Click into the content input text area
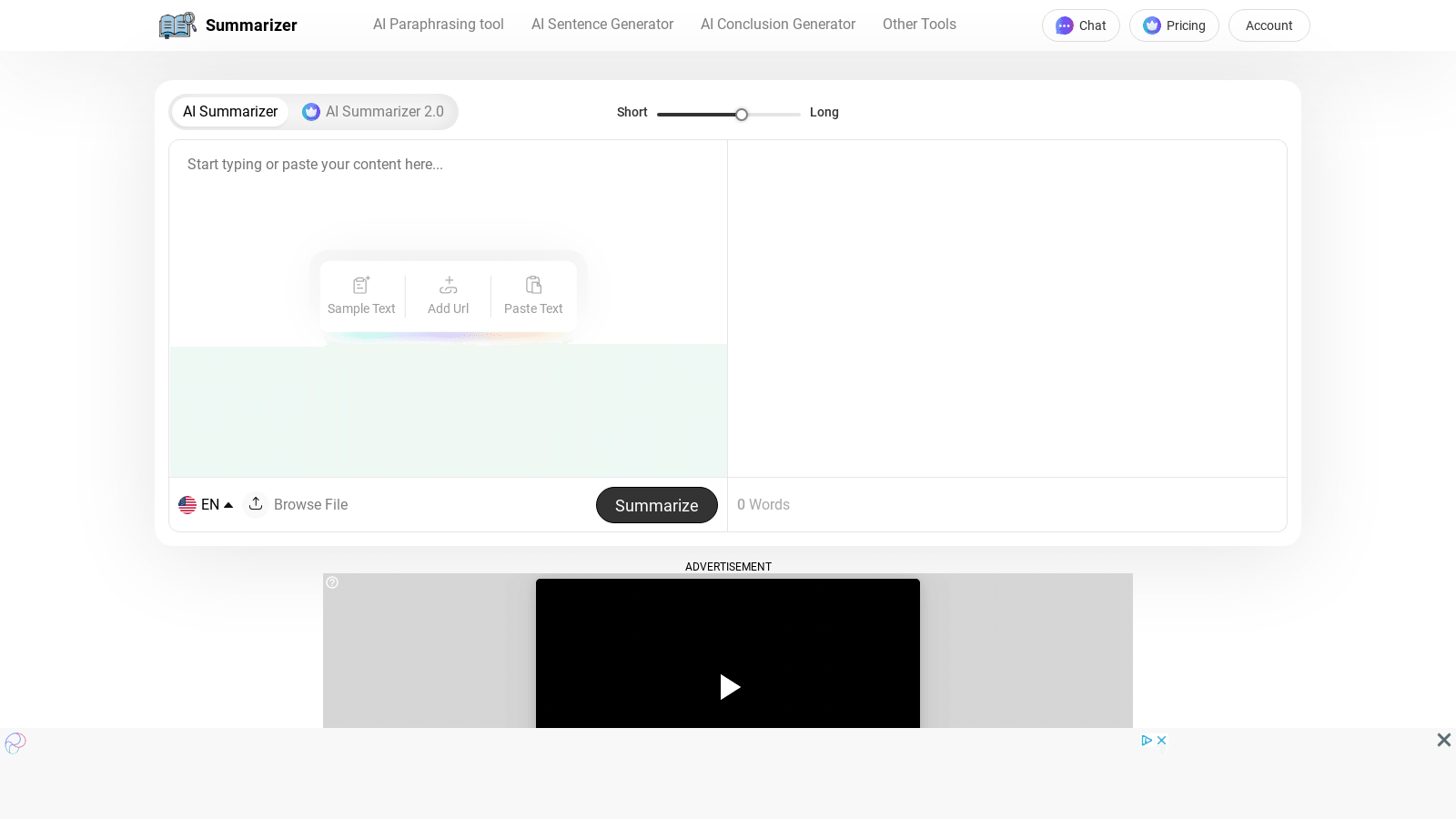 coord(448,308)
